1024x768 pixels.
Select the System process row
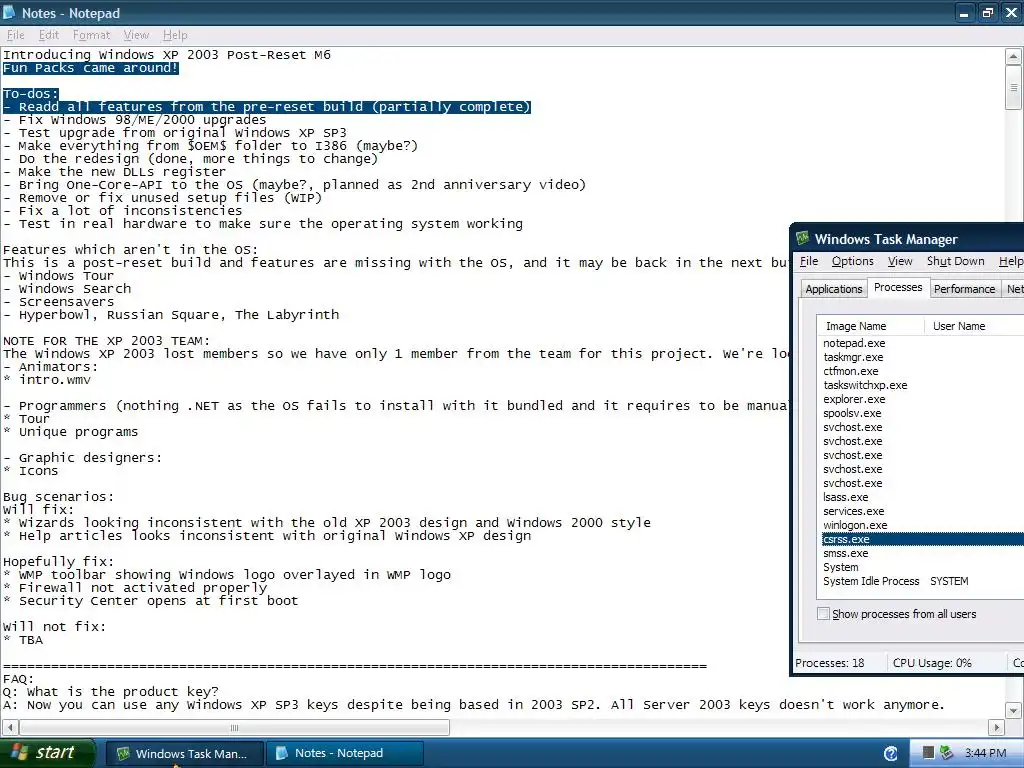pyautogui.click(x=840, y=568)
